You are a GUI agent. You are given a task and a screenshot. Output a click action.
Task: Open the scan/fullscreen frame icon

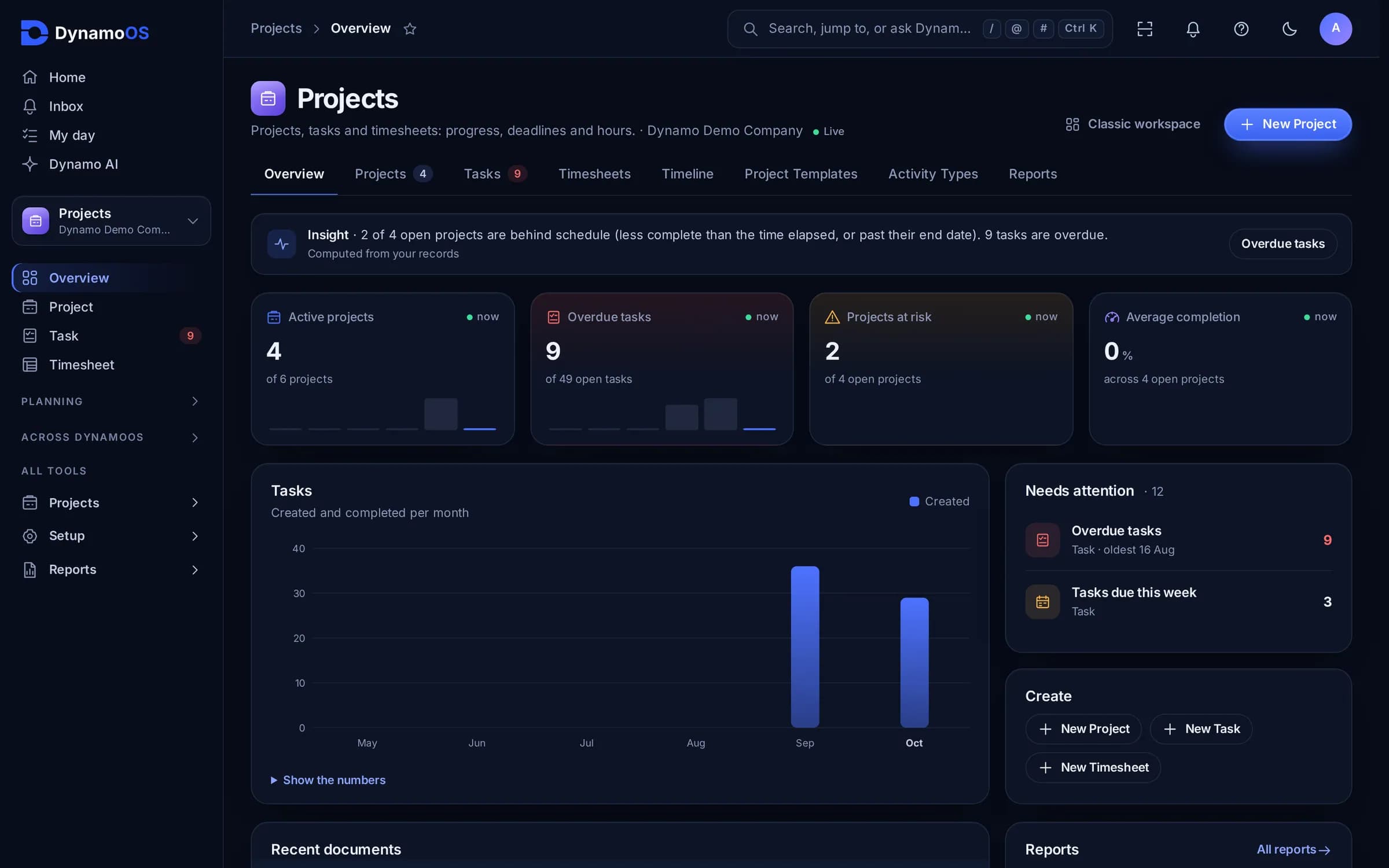[1145, 28]
